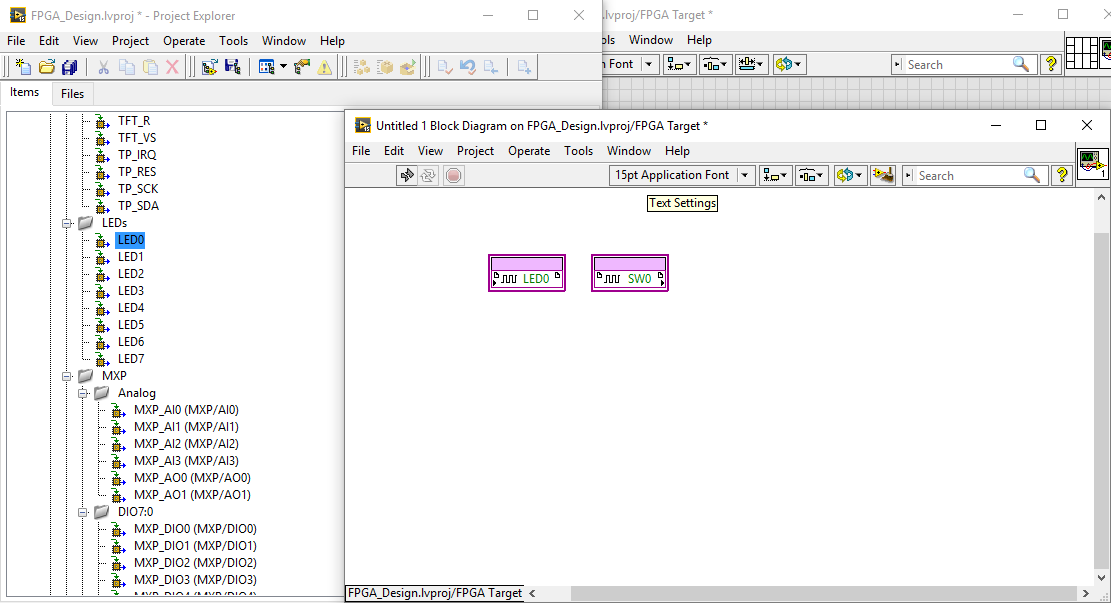Select the SW0 I/O node on the diagram

[630, 273]
